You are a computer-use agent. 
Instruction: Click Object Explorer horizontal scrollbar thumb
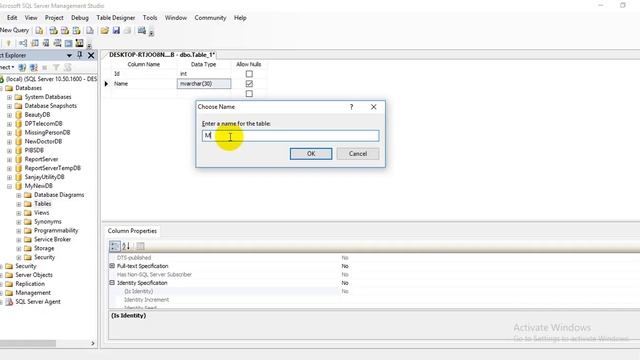pos(27,344)
